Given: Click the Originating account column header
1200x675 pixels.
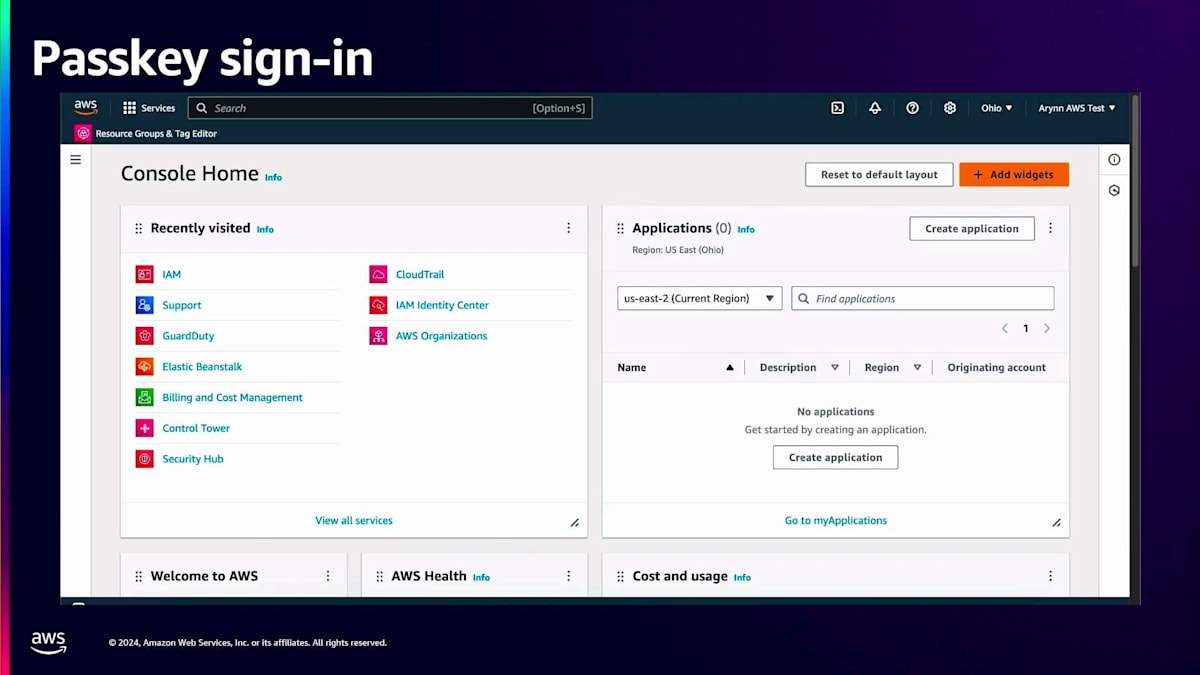Looking at the screenshot, I should [x=997, y=367].
